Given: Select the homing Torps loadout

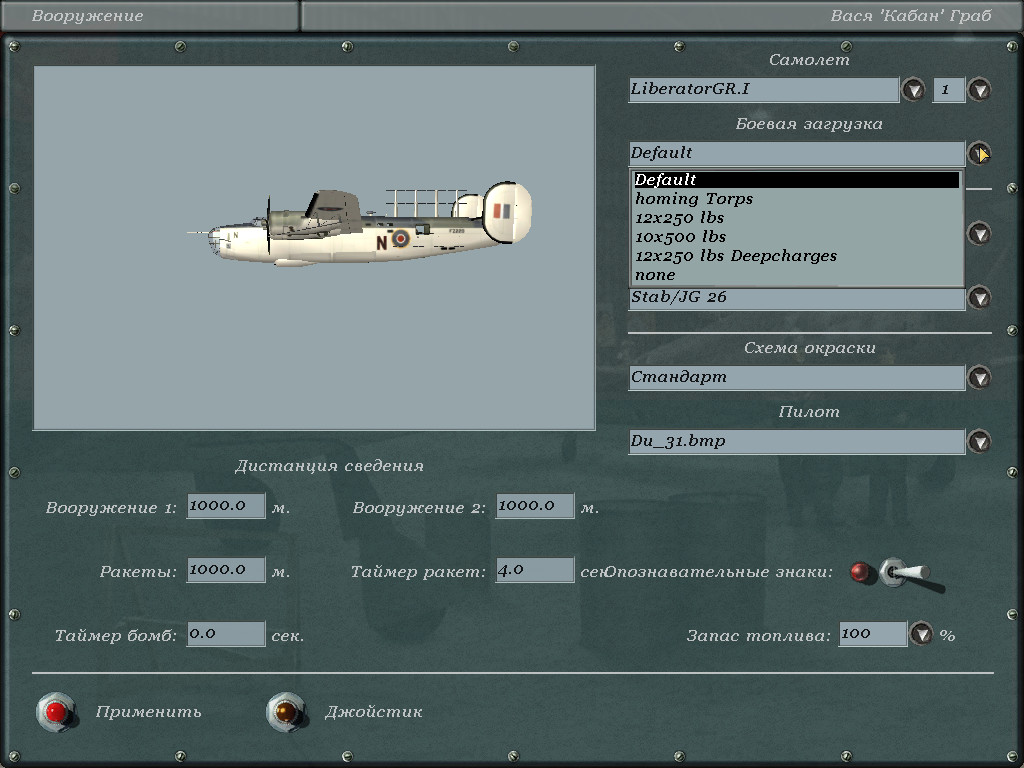Looking at the screenshot, I should pos(796,199).
